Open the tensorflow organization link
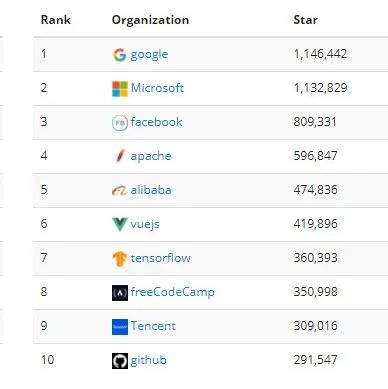This screenshot has height=389, width=388. pyautogui.click(x=161, y=258)
